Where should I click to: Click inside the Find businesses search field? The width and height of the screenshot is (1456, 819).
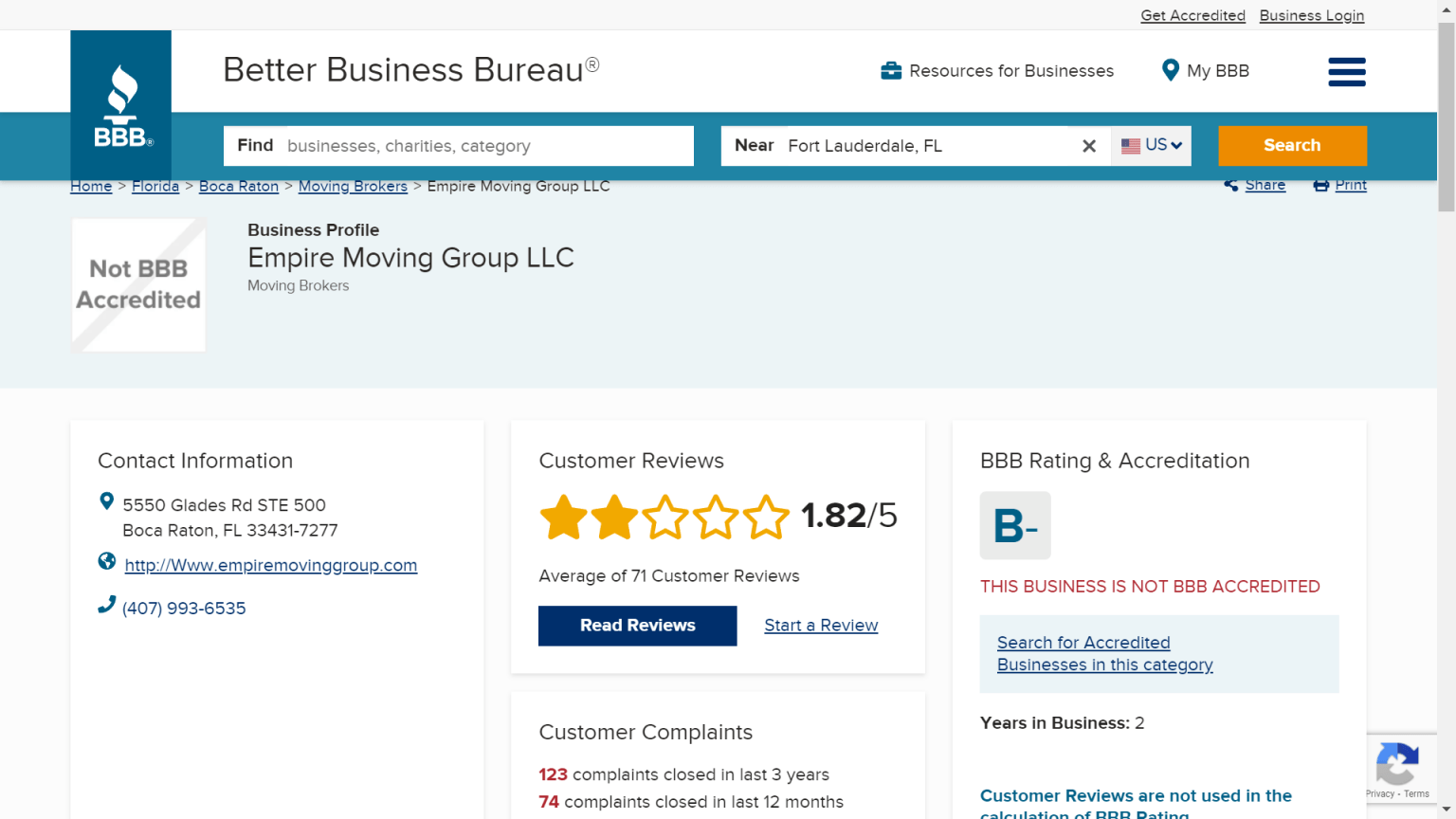click(474, 146)
